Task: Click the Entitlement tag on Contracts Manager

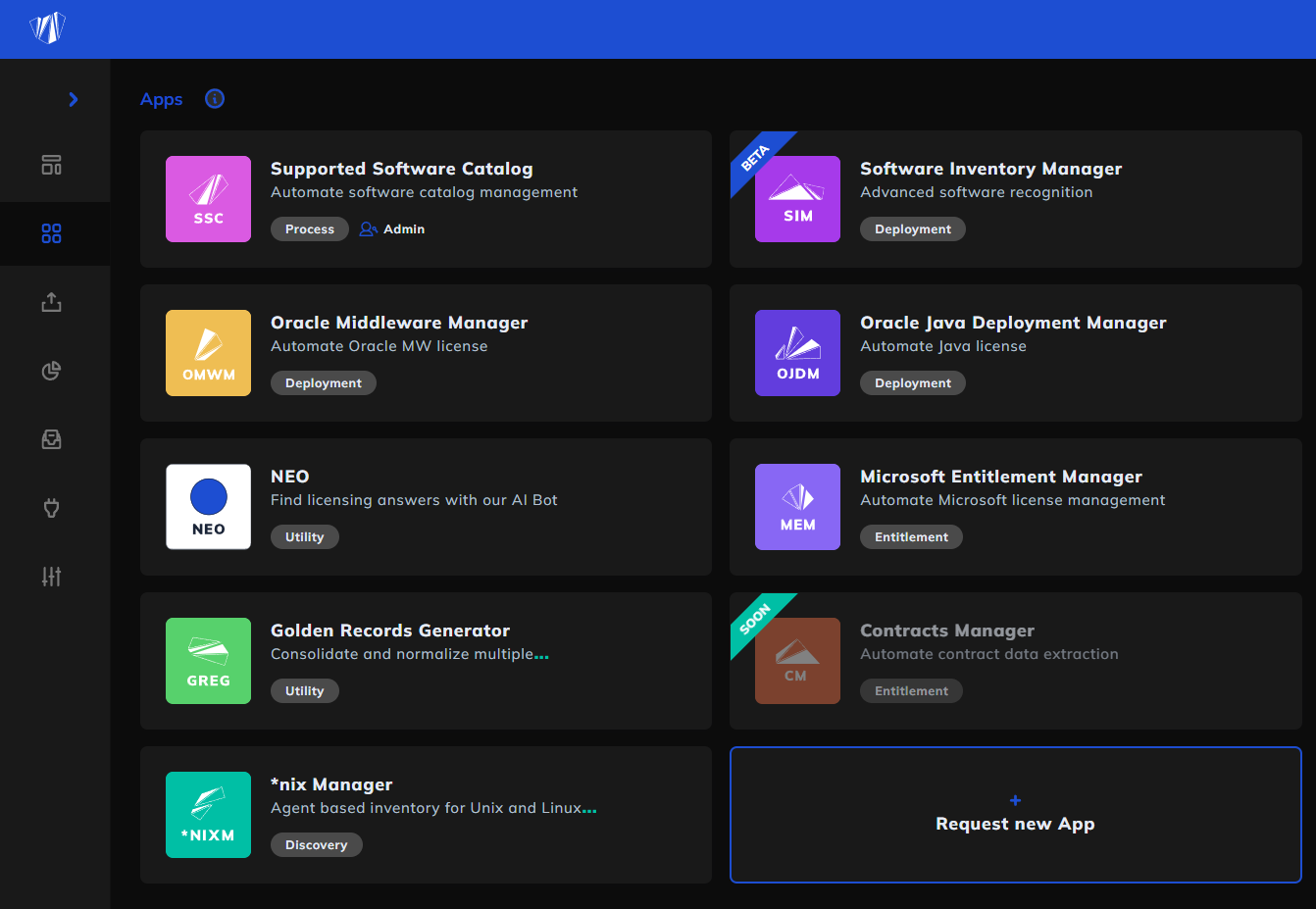Action: [x=912, y=691]
